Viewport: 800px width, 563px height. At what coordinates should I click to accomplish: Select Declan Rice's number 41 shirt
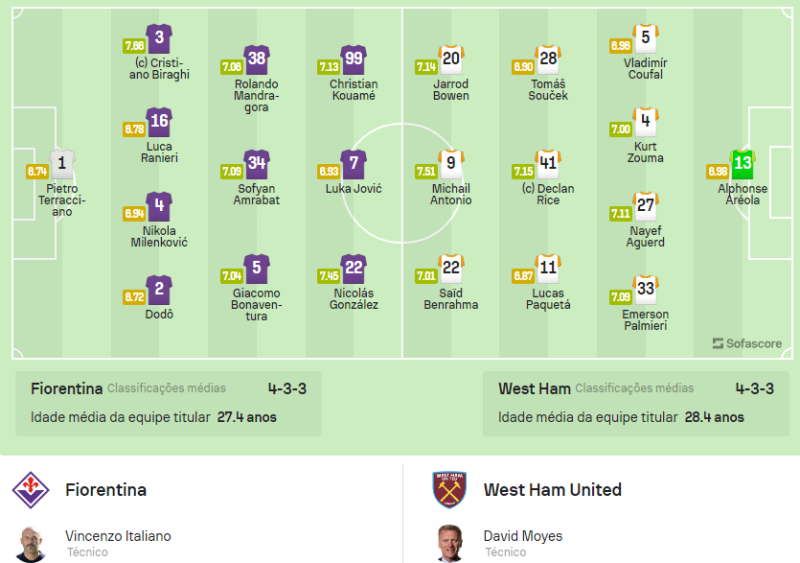[548, 165]
